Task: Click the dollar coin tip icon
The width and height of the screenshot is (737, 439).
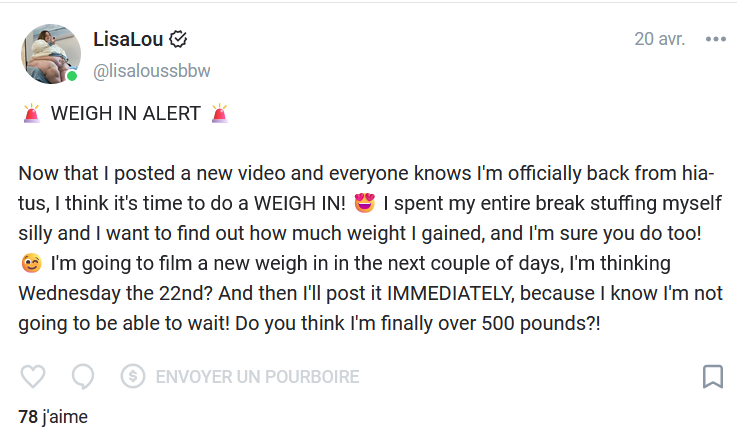Action: click(x=133, y=377)
